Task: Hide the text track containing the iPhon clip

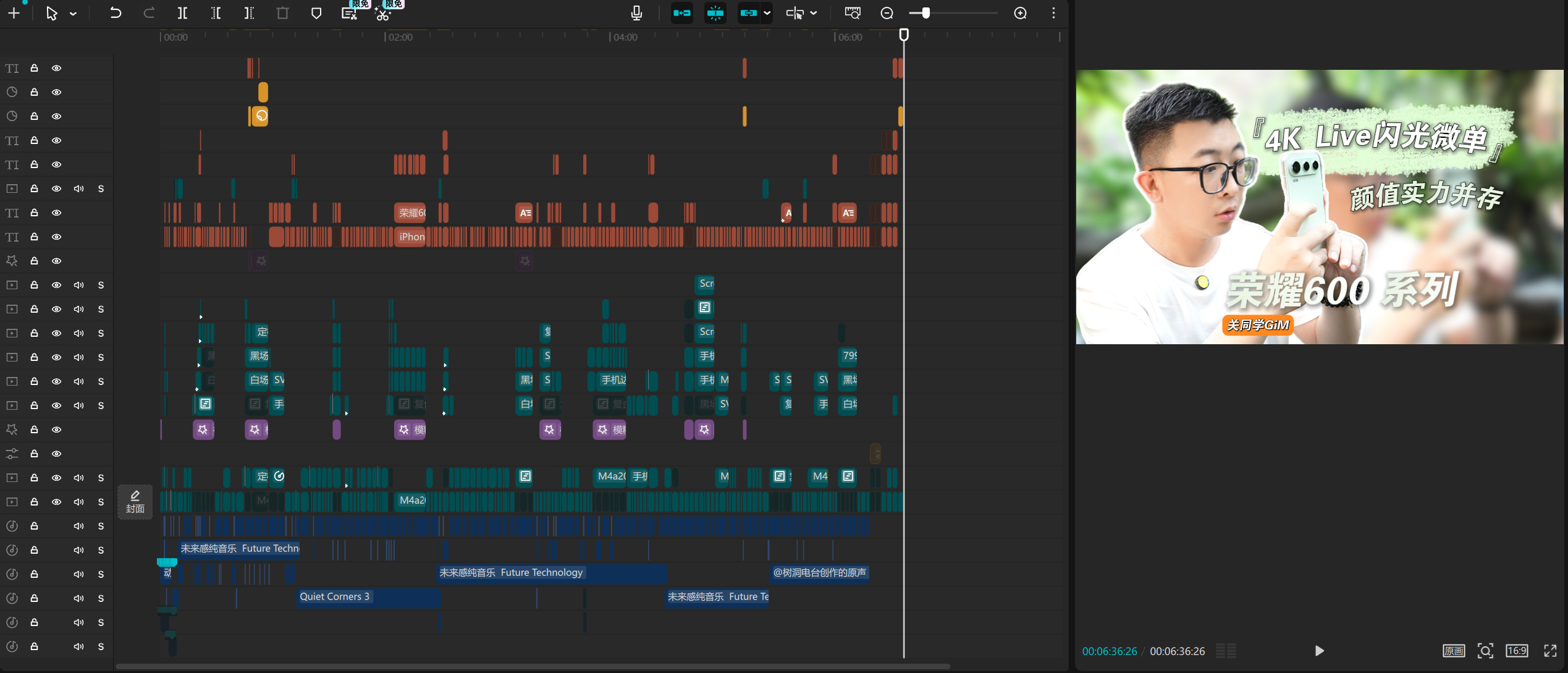Action: click(56, 237)
